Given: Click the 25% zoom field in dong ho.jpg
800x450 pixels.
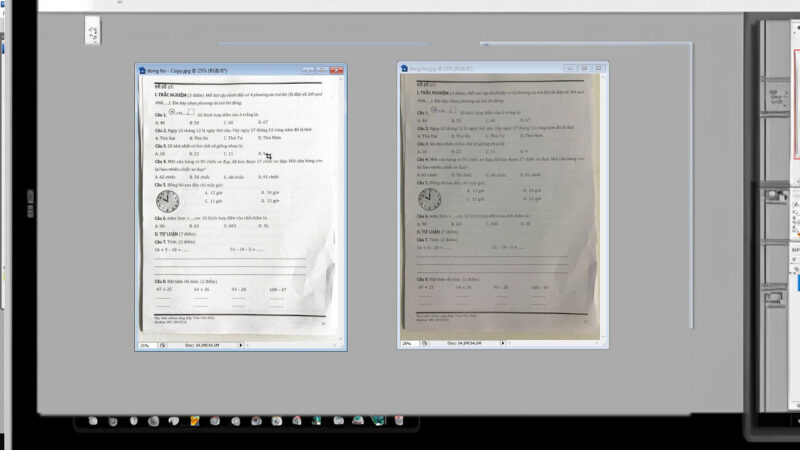Looking at the screenshot, I should [x=408, y=343].
